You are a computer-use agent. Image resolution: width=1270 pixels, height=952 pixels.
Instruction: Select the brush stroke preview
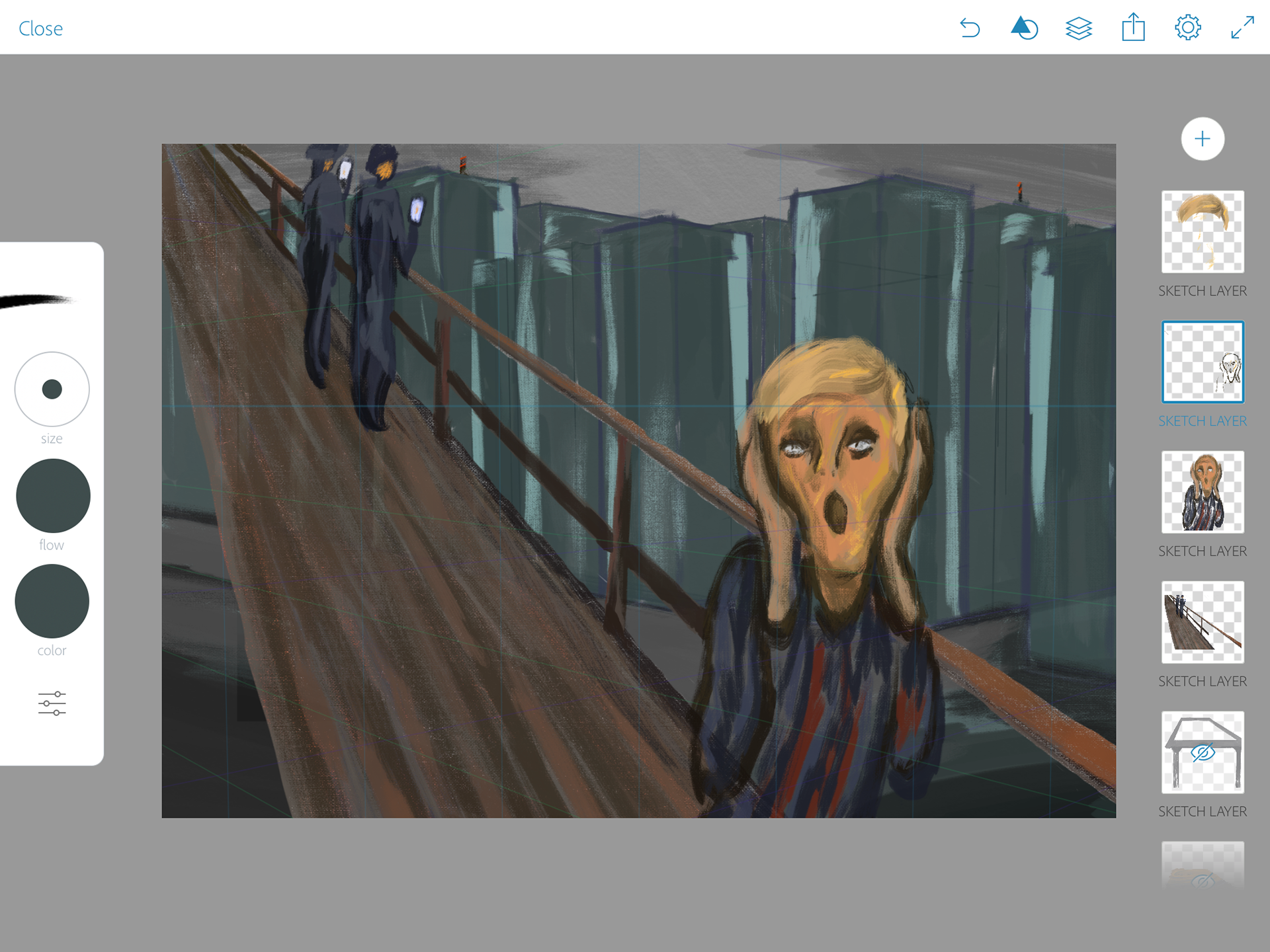(x=36, y=301)
